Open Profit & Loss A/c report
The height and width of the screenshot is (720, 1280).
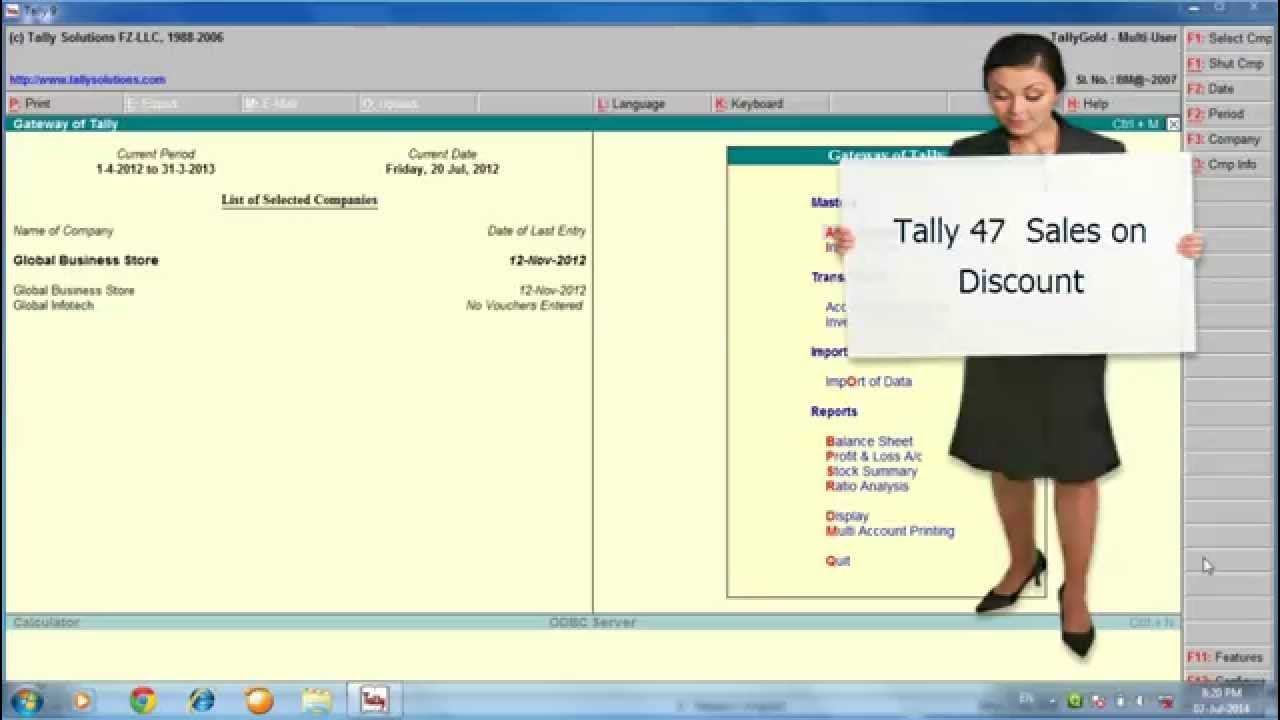[x=874, y=456]
